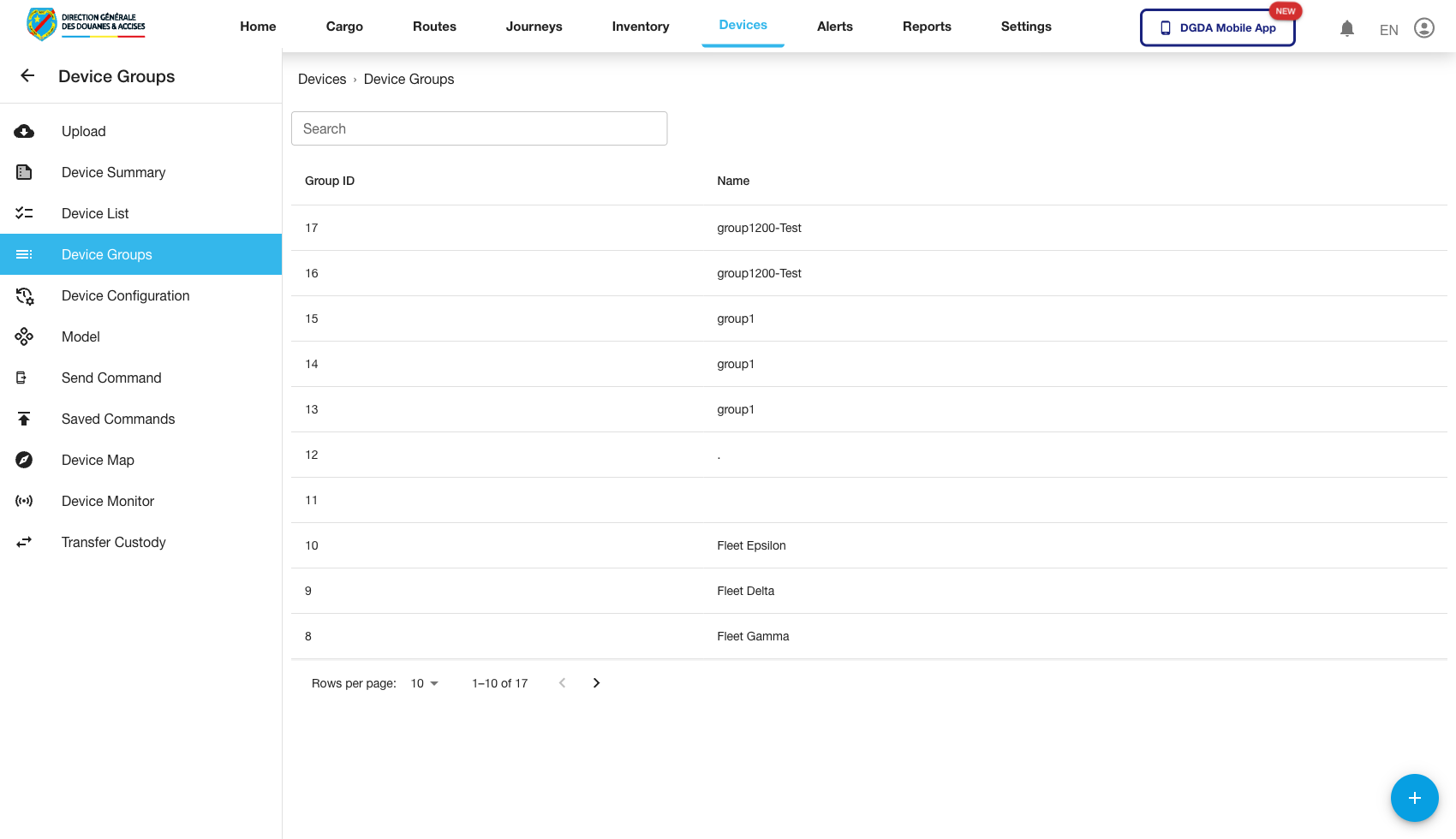Open notifications bell icon
The width and height of the screenshot is (1456, 839).
click(1346, 28)
